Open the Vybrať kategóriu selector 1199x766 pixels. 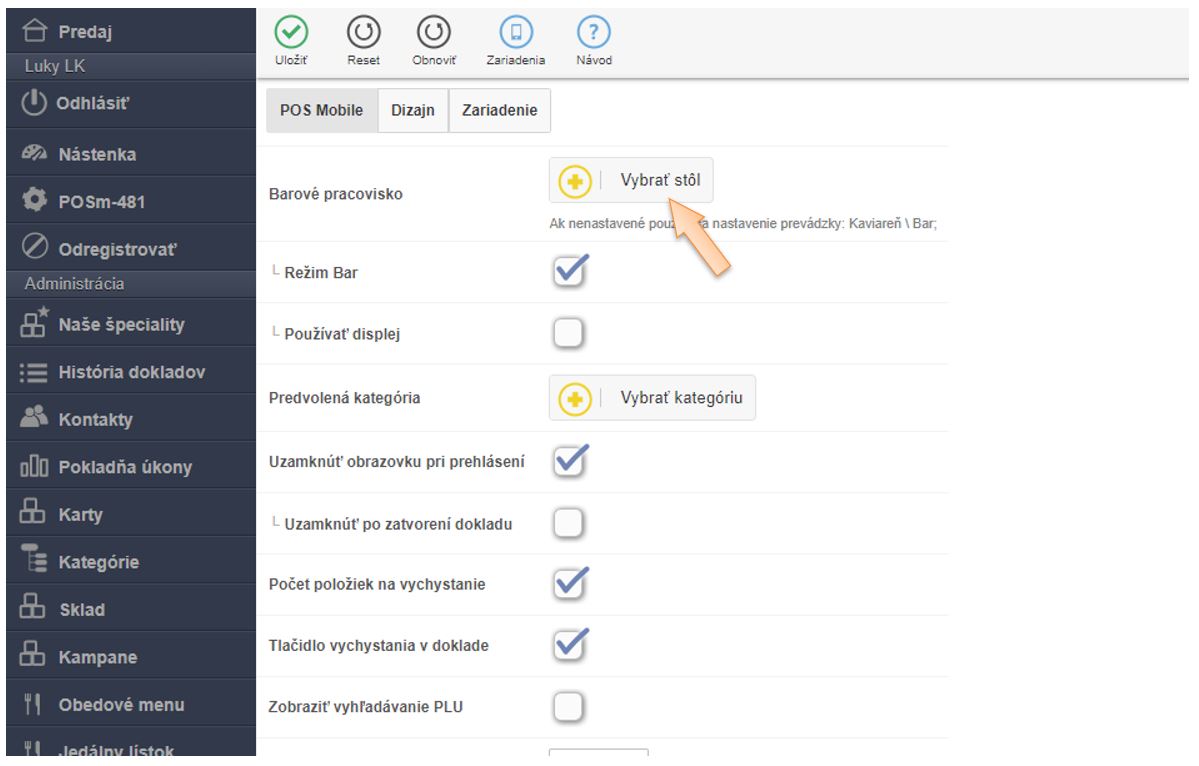[652, 398]
